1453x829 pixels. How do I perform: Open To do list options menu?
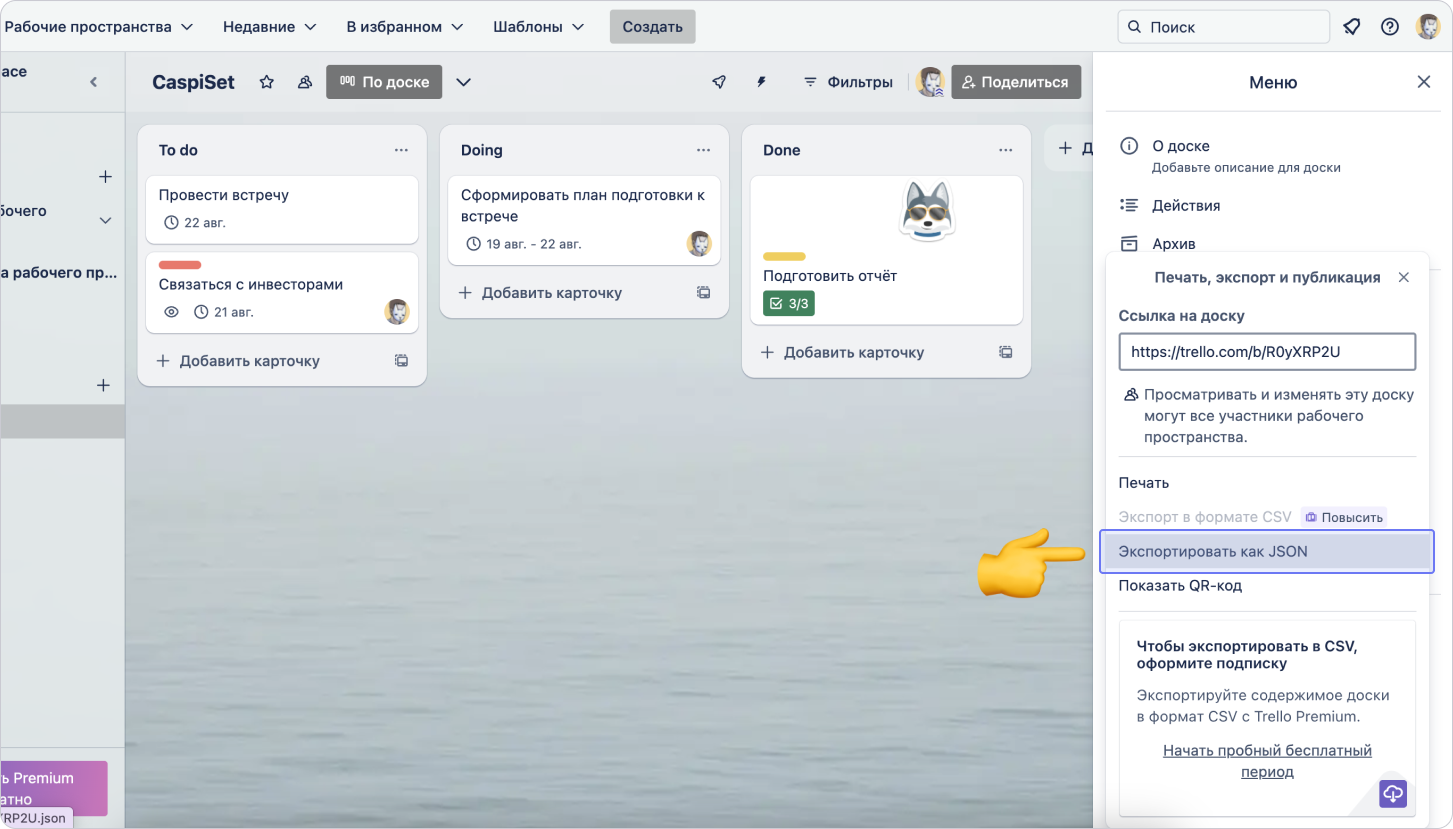[401, 150]
